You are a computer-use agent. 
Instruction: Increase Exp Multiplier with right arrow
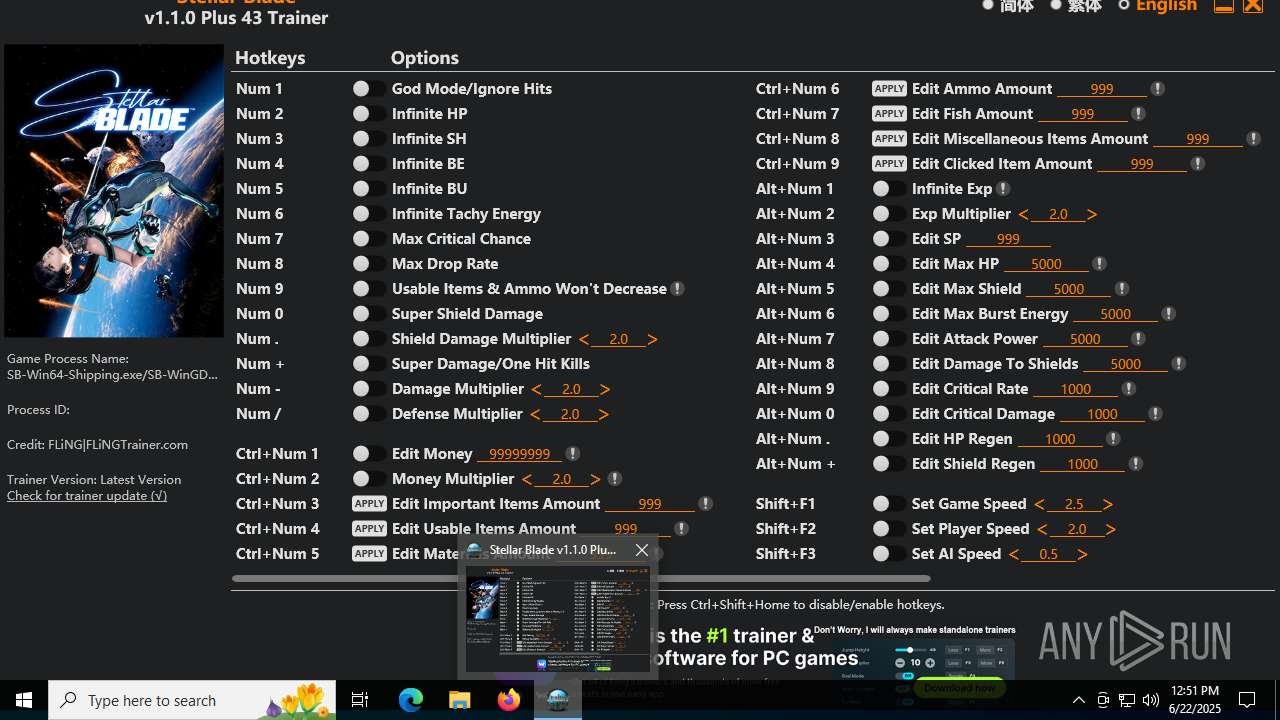pyautogui.click(x=1092, y=214)
